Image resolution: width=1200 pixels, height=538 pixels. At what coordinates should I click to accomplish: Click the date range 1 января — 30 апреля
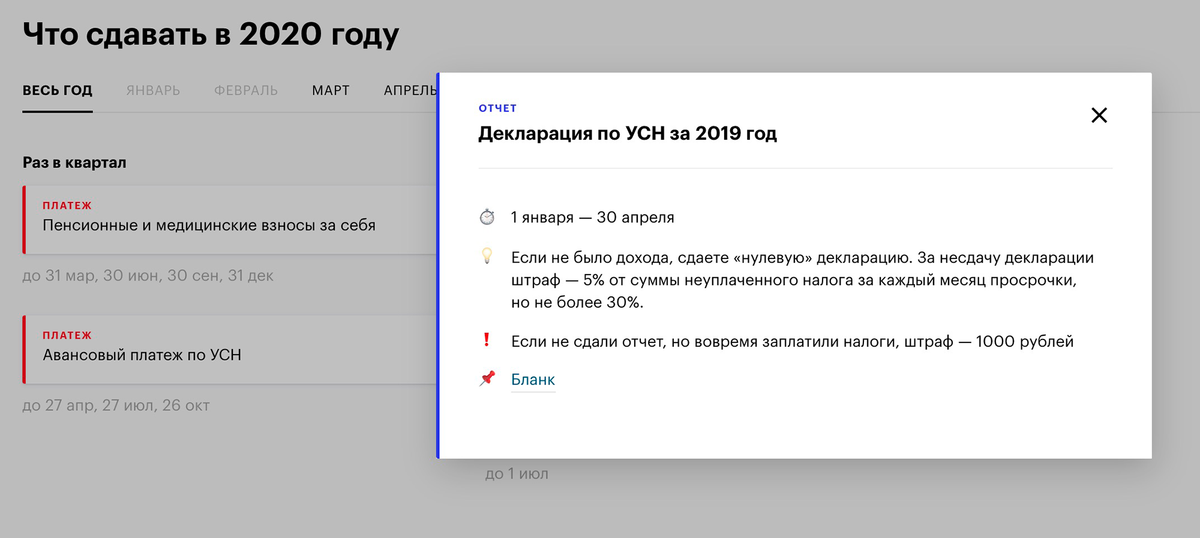tap(592, 217)
